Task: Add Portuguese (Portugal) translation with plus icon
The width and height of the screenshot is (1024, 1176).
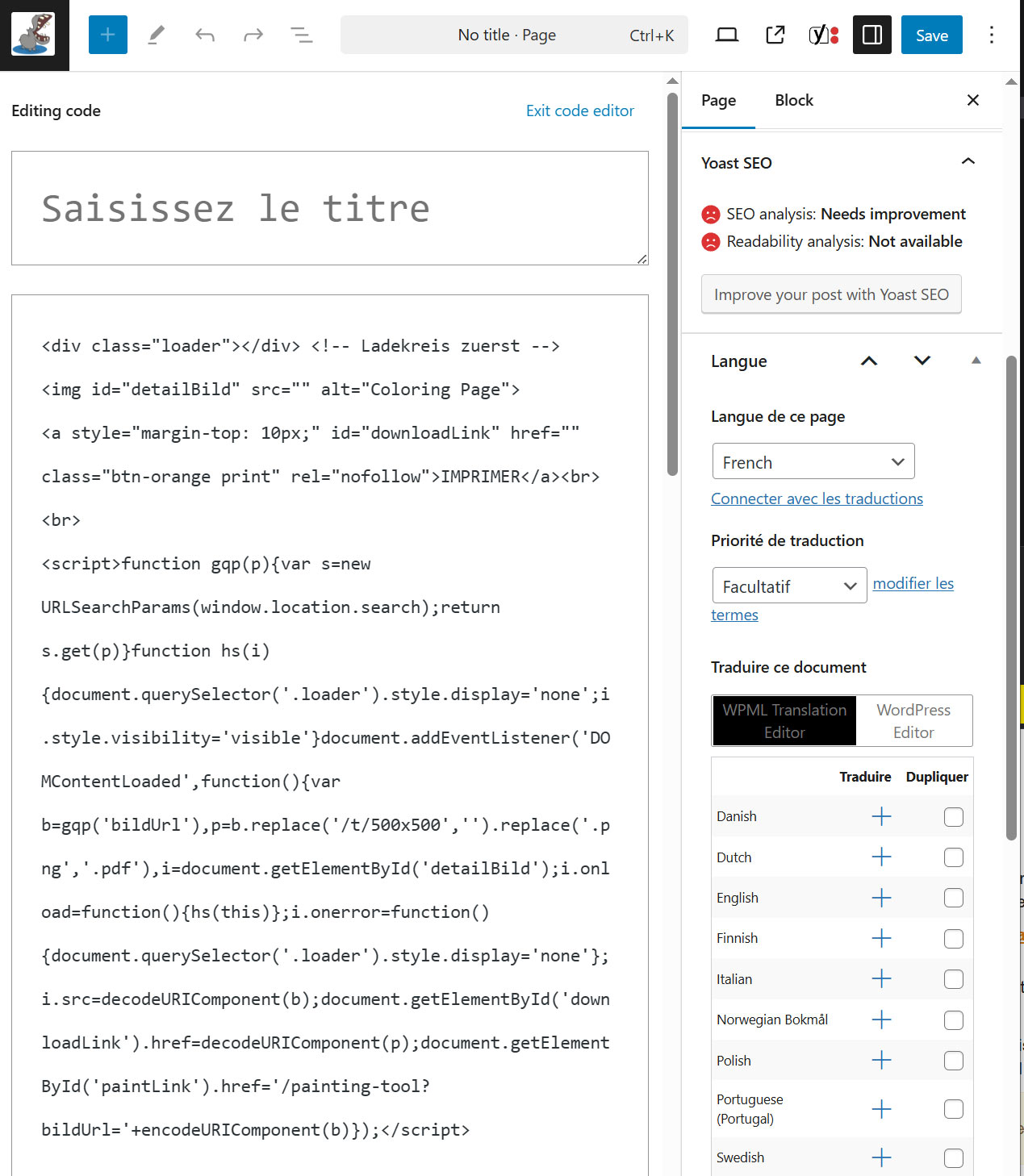Action: [882, 1109]
